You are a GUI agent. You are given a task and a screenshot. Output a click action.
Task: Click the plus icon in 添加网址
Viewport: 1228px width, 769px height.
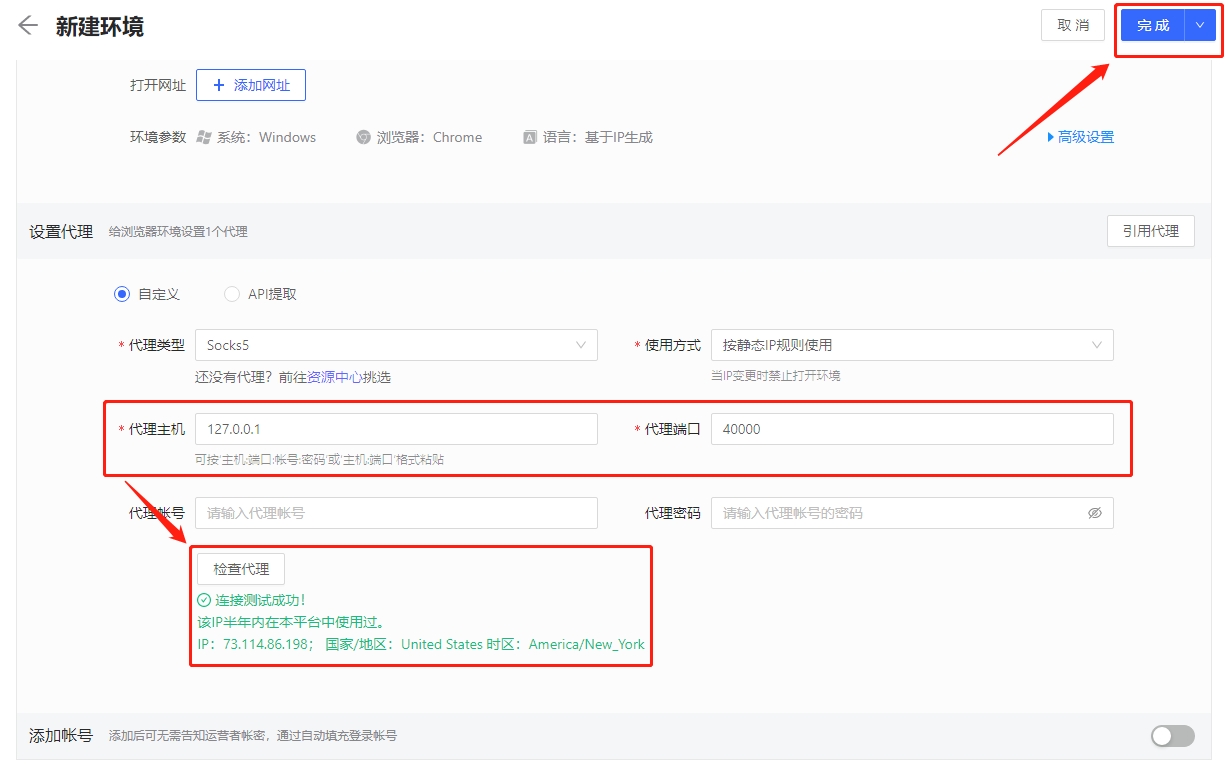[x=219, y=86]
